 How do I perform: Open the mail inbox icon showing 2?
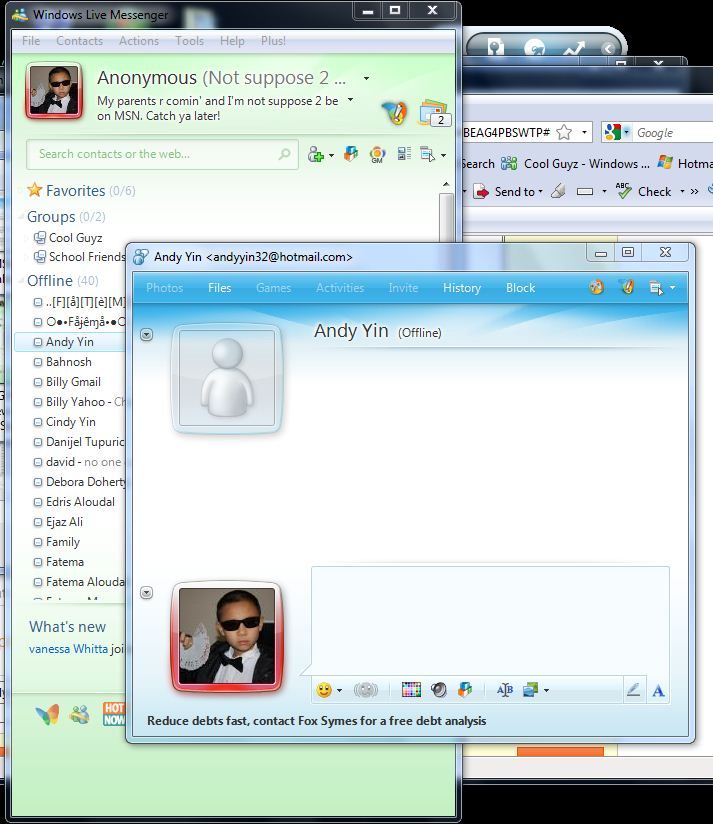(x=434, y=112)
